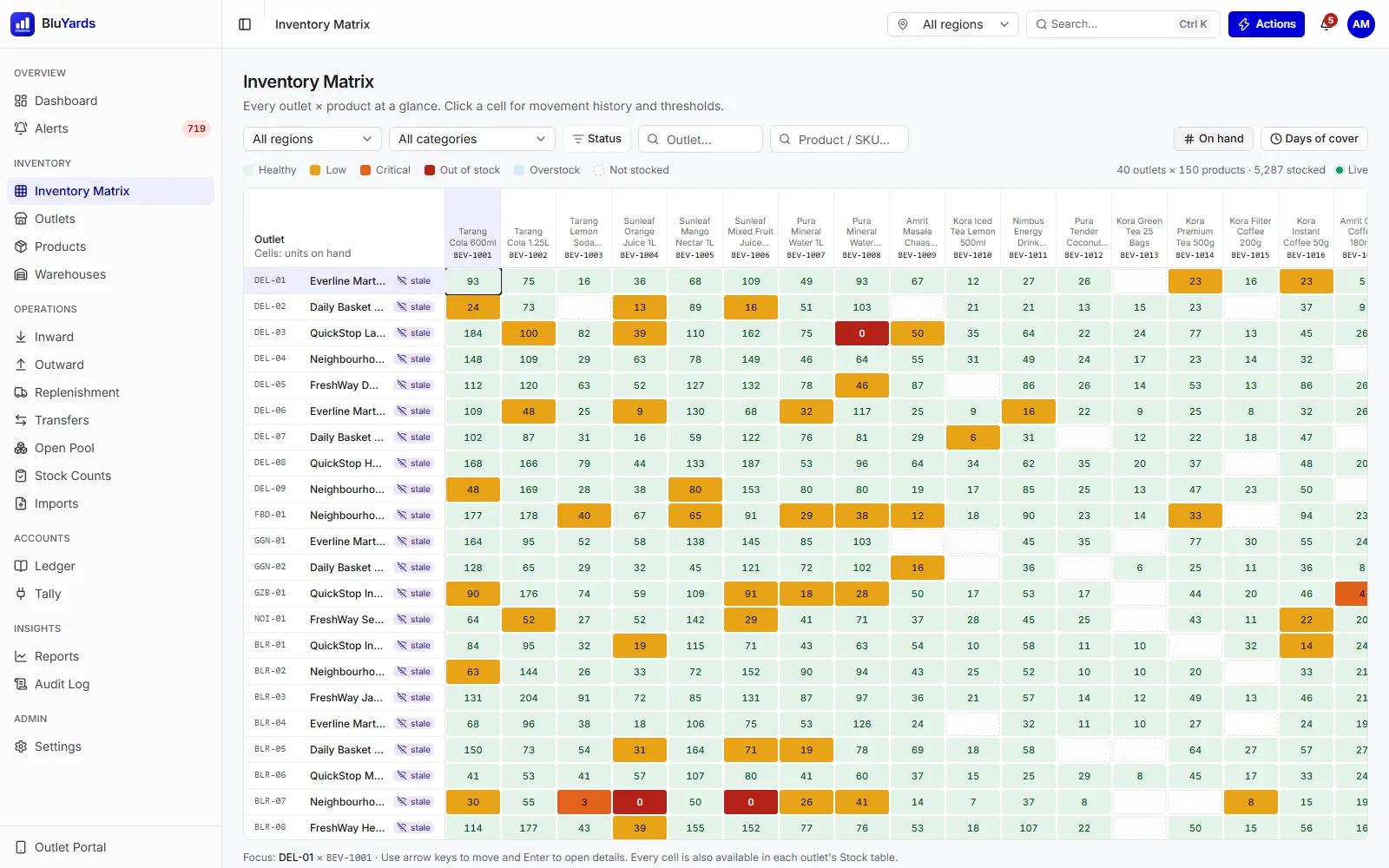This screenshot has height=868, width=1389.
Task: Click the FBD-01 row cell showing 177
Action: pos(473,516)
